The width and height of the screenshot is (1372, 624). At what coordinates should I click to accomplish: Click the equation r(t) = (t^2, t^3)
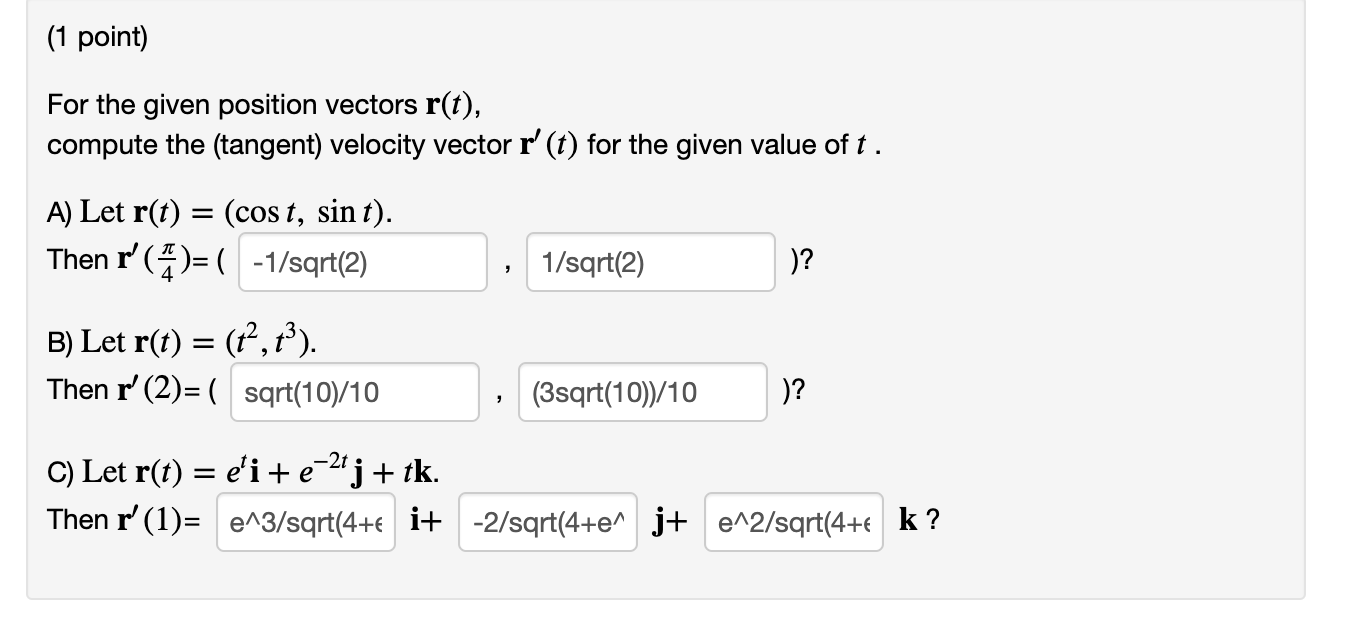coord(180,340)
